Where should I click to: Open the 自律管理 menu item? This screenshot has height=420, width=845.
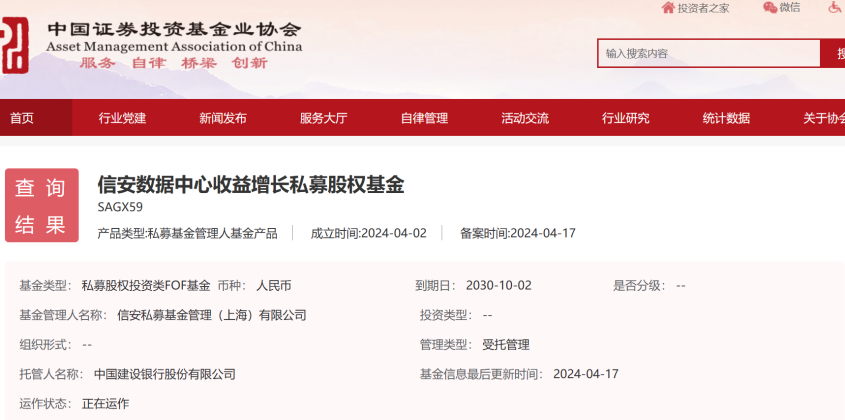coord(424,118)
